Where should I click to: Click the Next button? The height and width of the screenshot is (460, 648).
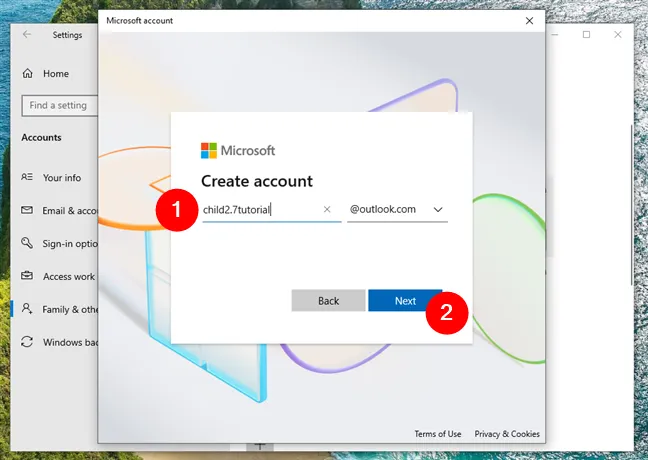tap(405, 300)
